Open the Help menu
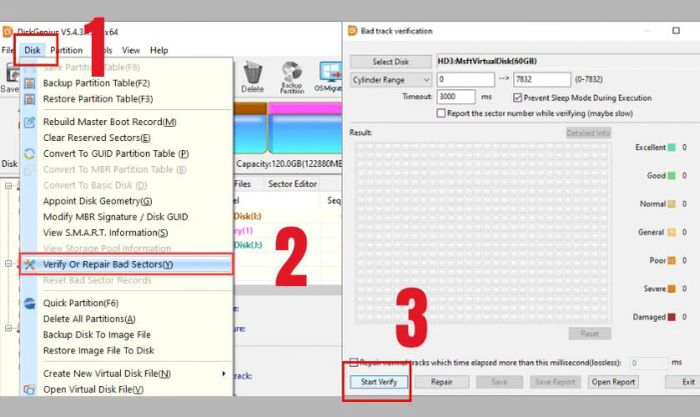 (159, 50)
